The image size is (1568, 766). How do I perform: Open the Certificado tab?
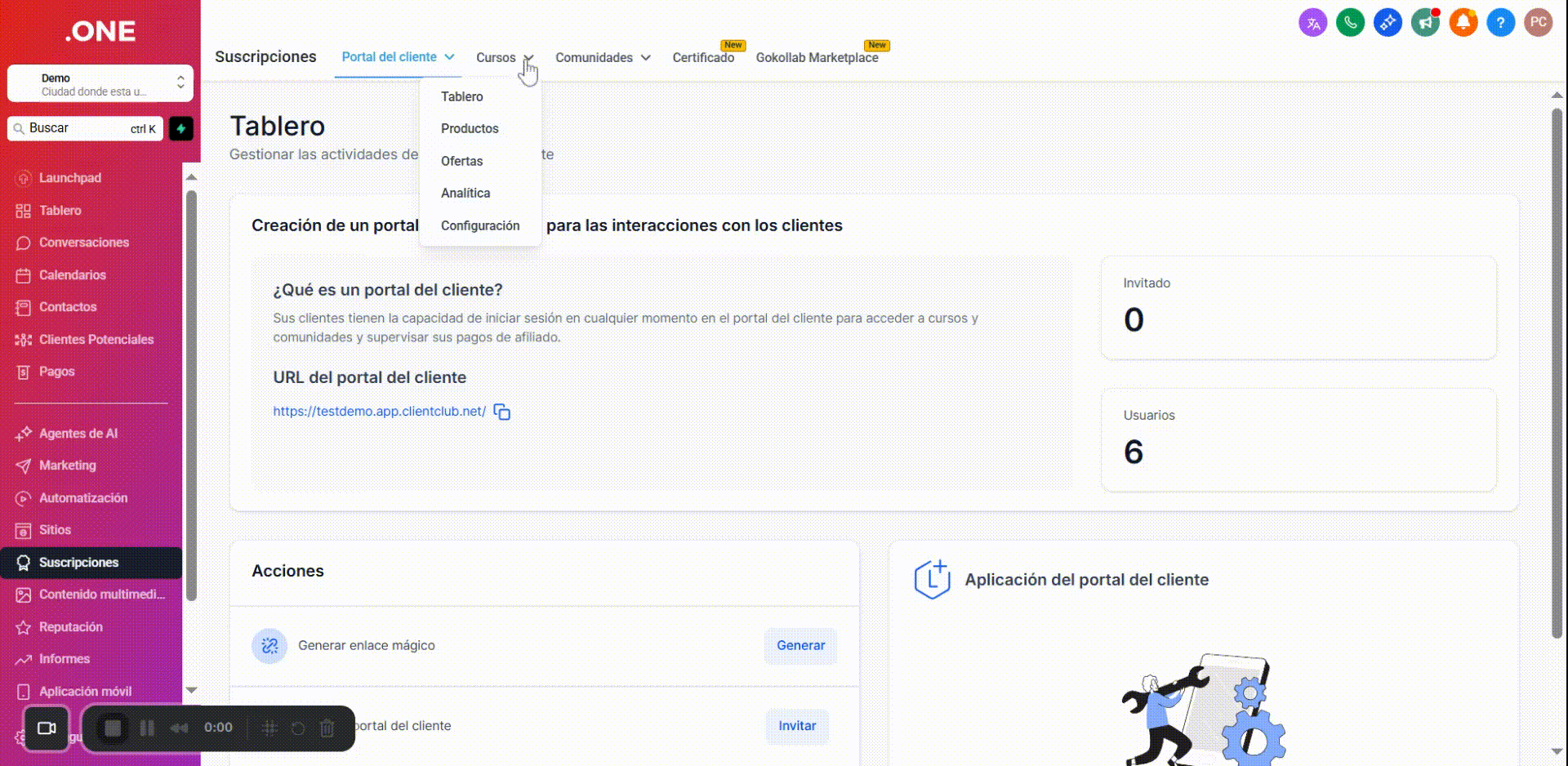(703, 58)
